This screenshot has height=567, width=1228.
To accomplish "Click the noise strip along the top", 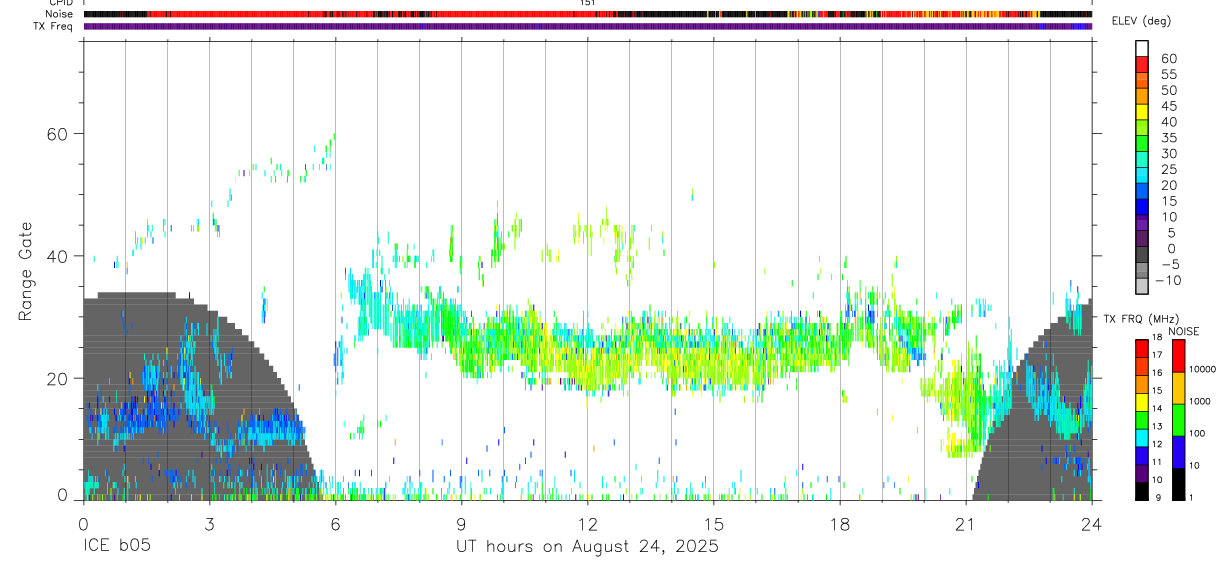I will [x=587, y=14].
